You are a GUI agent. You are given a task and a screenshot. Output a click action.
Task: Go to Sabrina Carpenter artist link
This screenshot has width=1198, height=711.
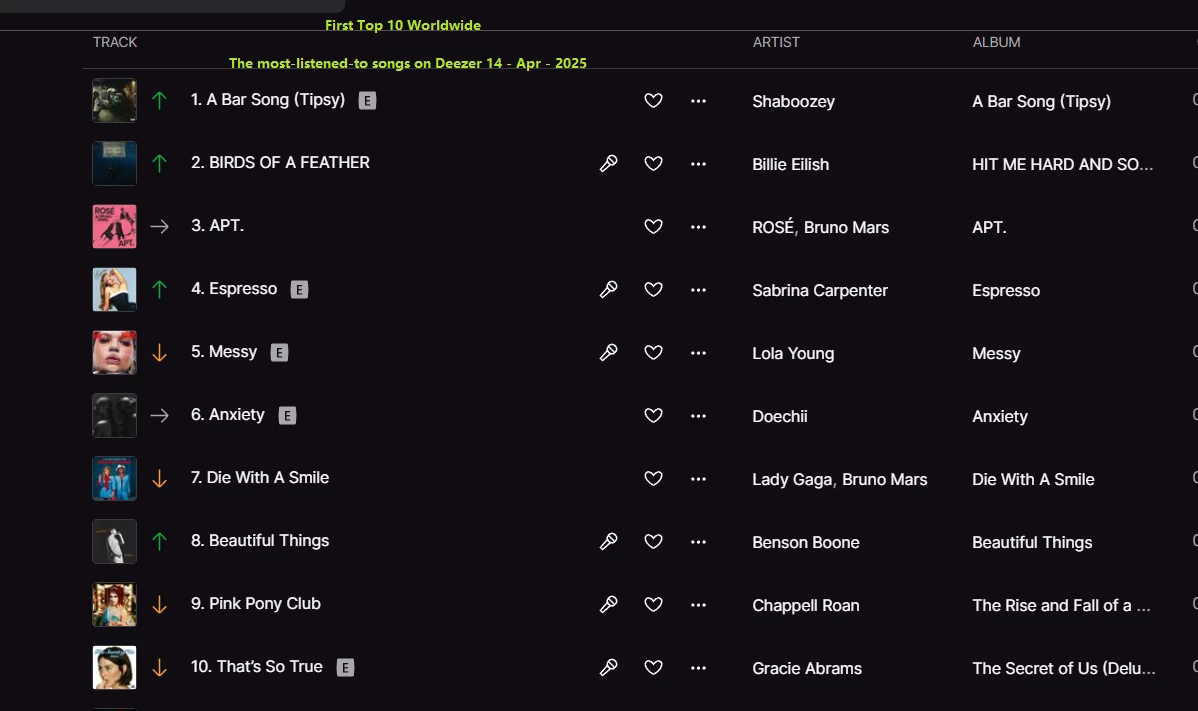(x=820, y=290)
